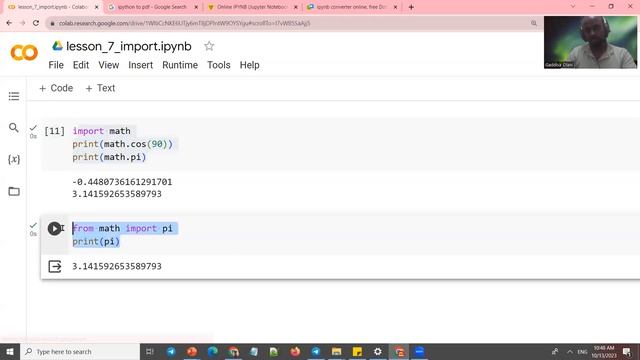Open the Windows notification center
The height and width of the screenshot is (360, 640).
(627, 351)
